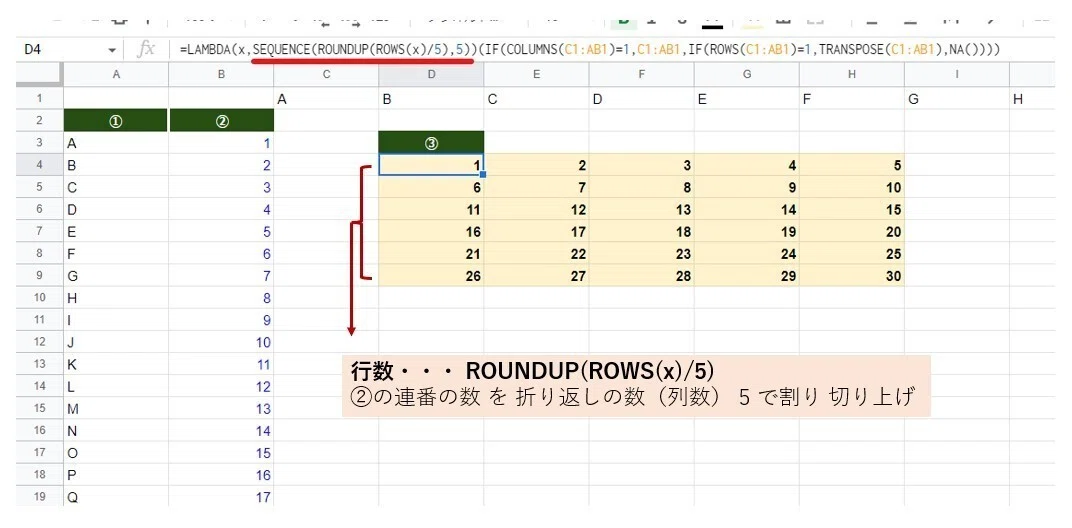Viewport: 1072px width, 528px height.
Task: Click cell E1 containing letter C
Action: click(x=537, y=98)
